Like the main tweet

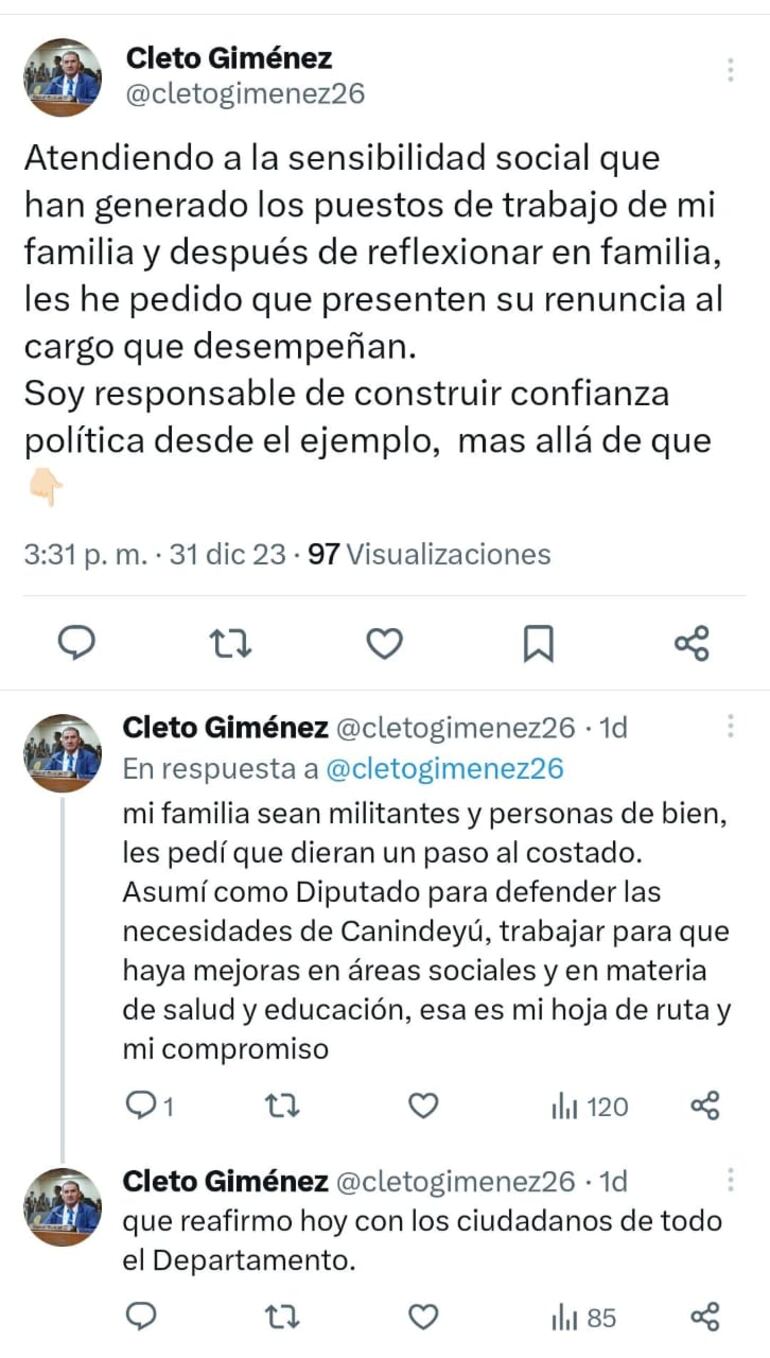coord(385,645)
